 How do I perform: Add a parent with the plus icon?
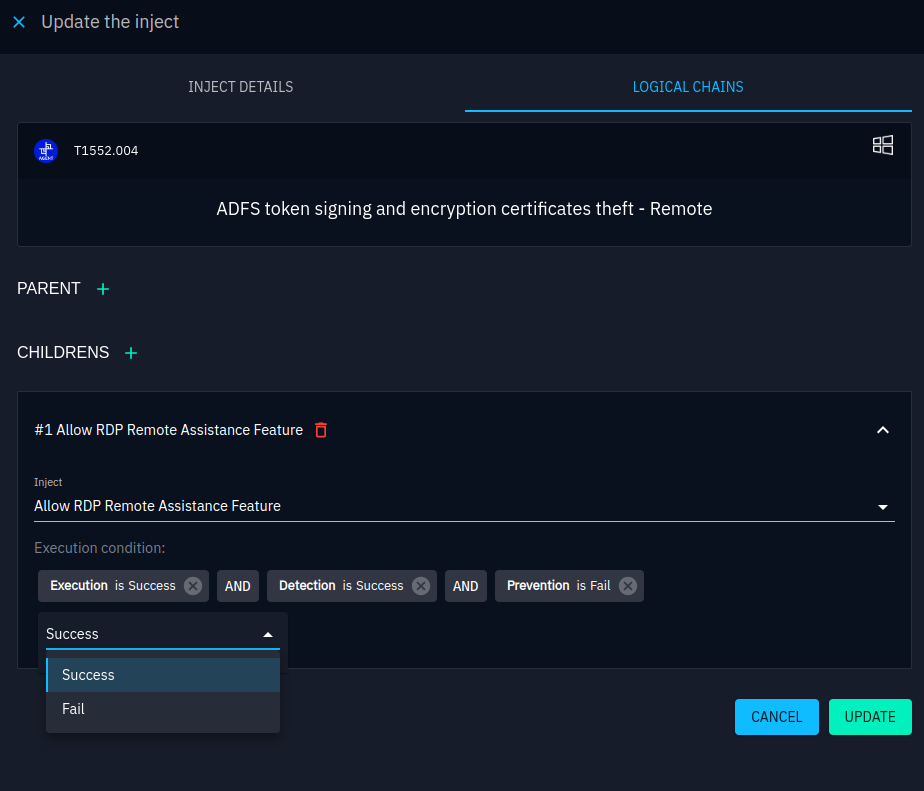point(103,289)
